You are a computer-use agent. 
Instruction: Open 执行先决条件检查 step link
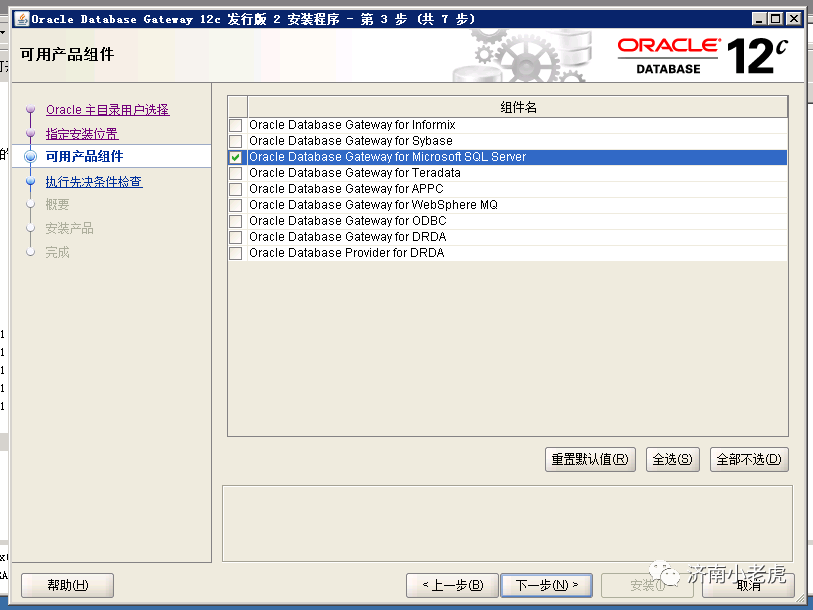pyautogui.click(x=94, y=182)
